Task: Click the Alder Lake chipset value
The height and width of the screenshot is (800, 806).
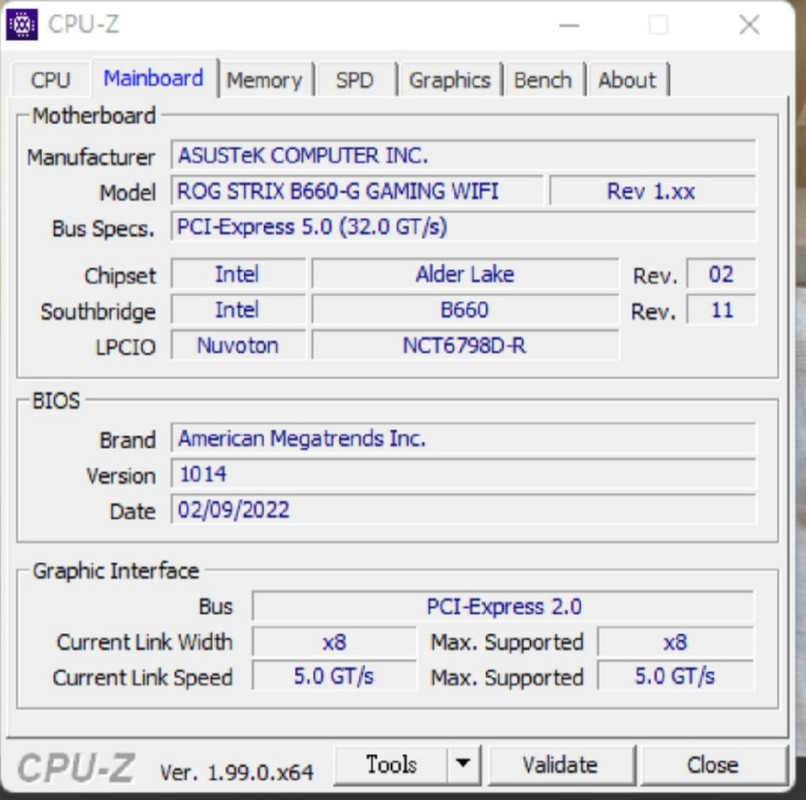Action: pyautogui.click(x=465, y=274)
